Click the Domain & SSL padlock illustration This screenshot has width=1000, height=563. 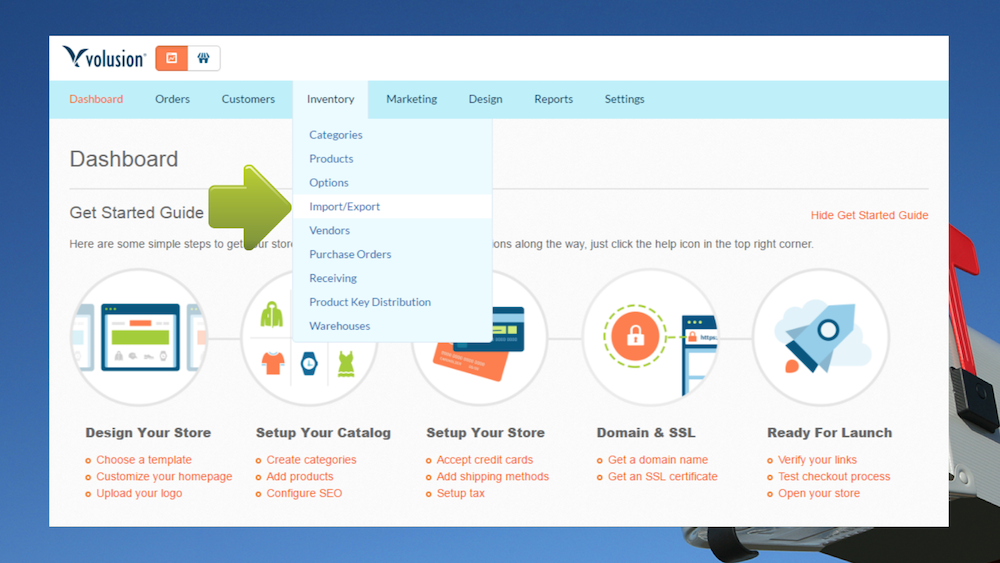click(x=650, y=337)
